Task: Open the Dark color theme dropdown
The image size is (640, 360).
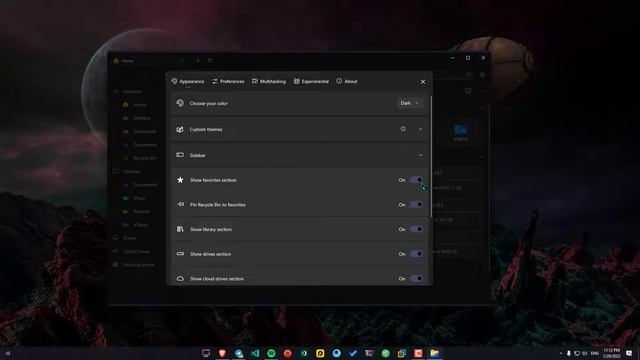Action: (x=409, y=103)
